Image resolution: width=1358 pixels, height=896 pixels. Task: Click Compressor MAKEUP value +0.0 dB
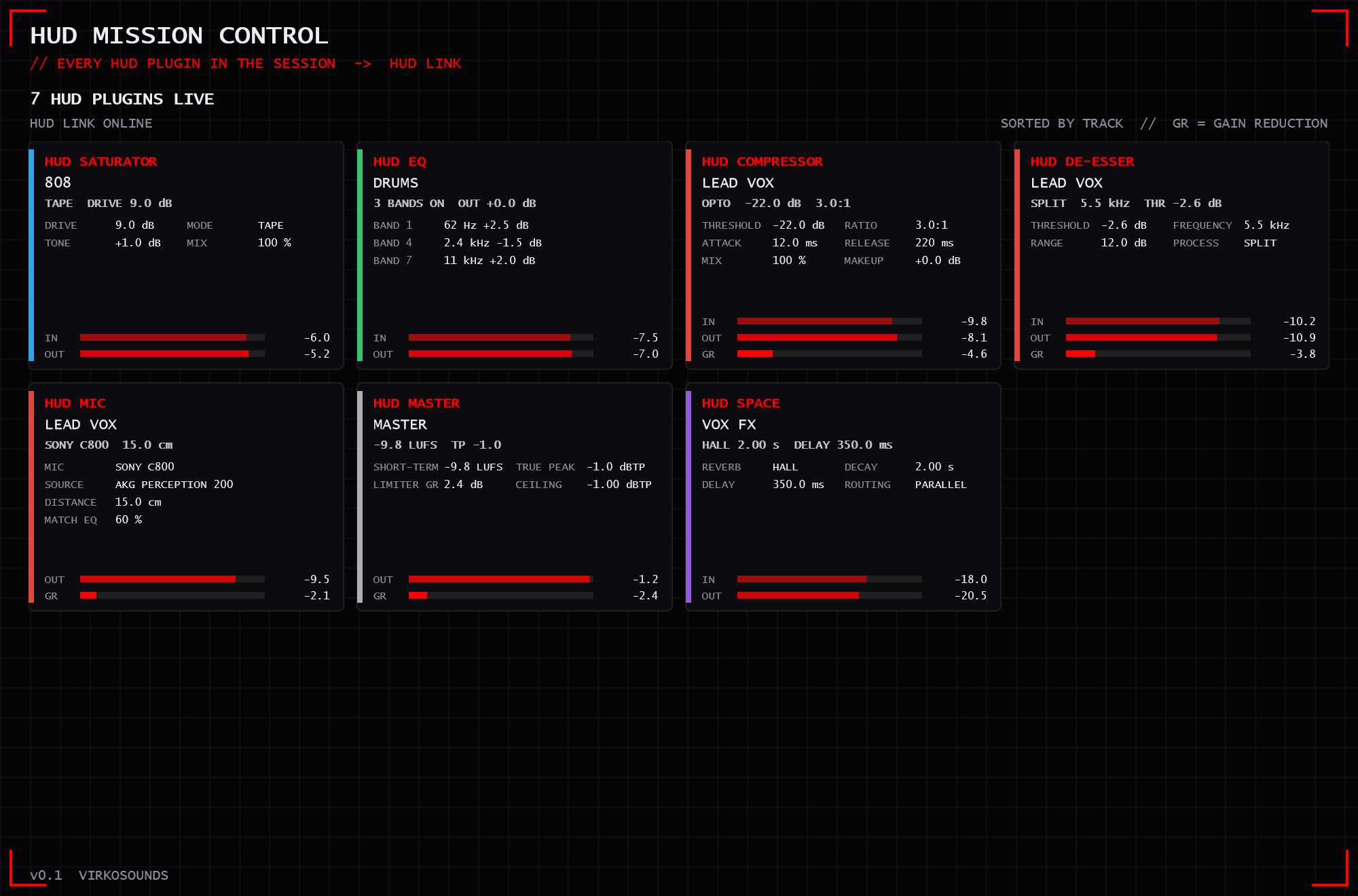coord(938,260)
